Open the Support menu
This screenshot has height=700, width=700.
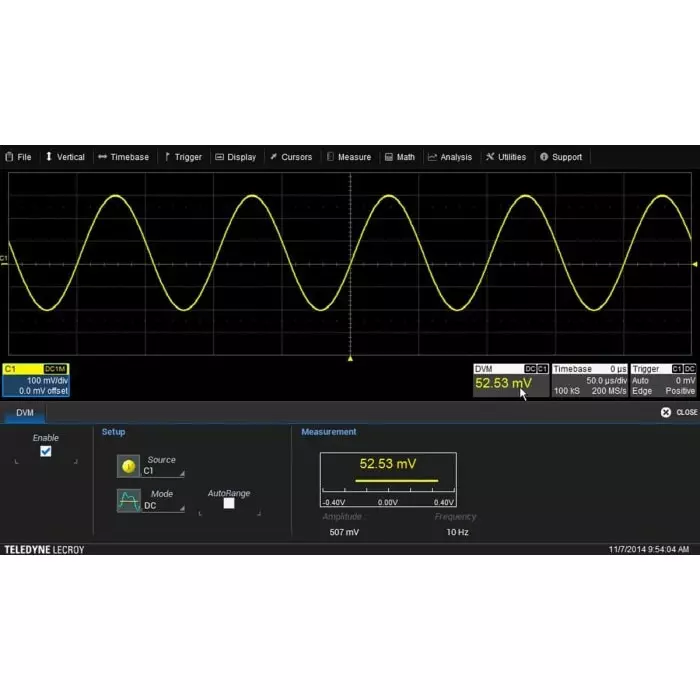pyautogui.click(x=561, y=157)
